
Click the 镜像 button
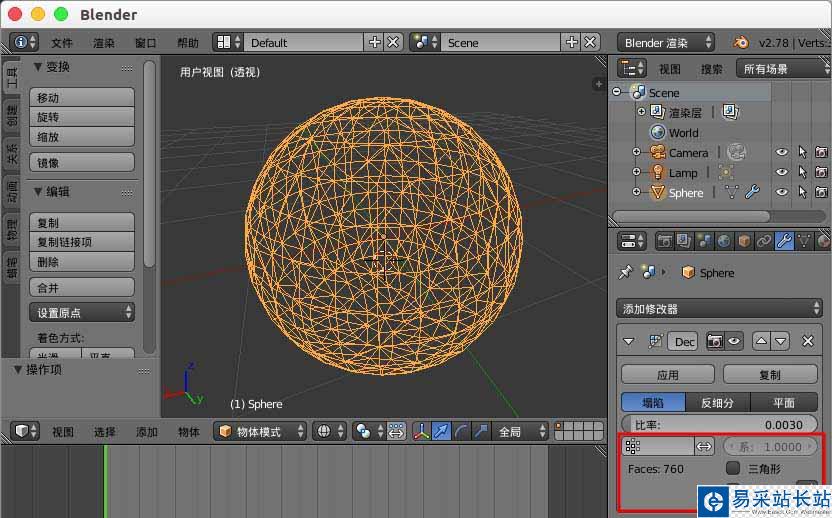pos(82,163)
